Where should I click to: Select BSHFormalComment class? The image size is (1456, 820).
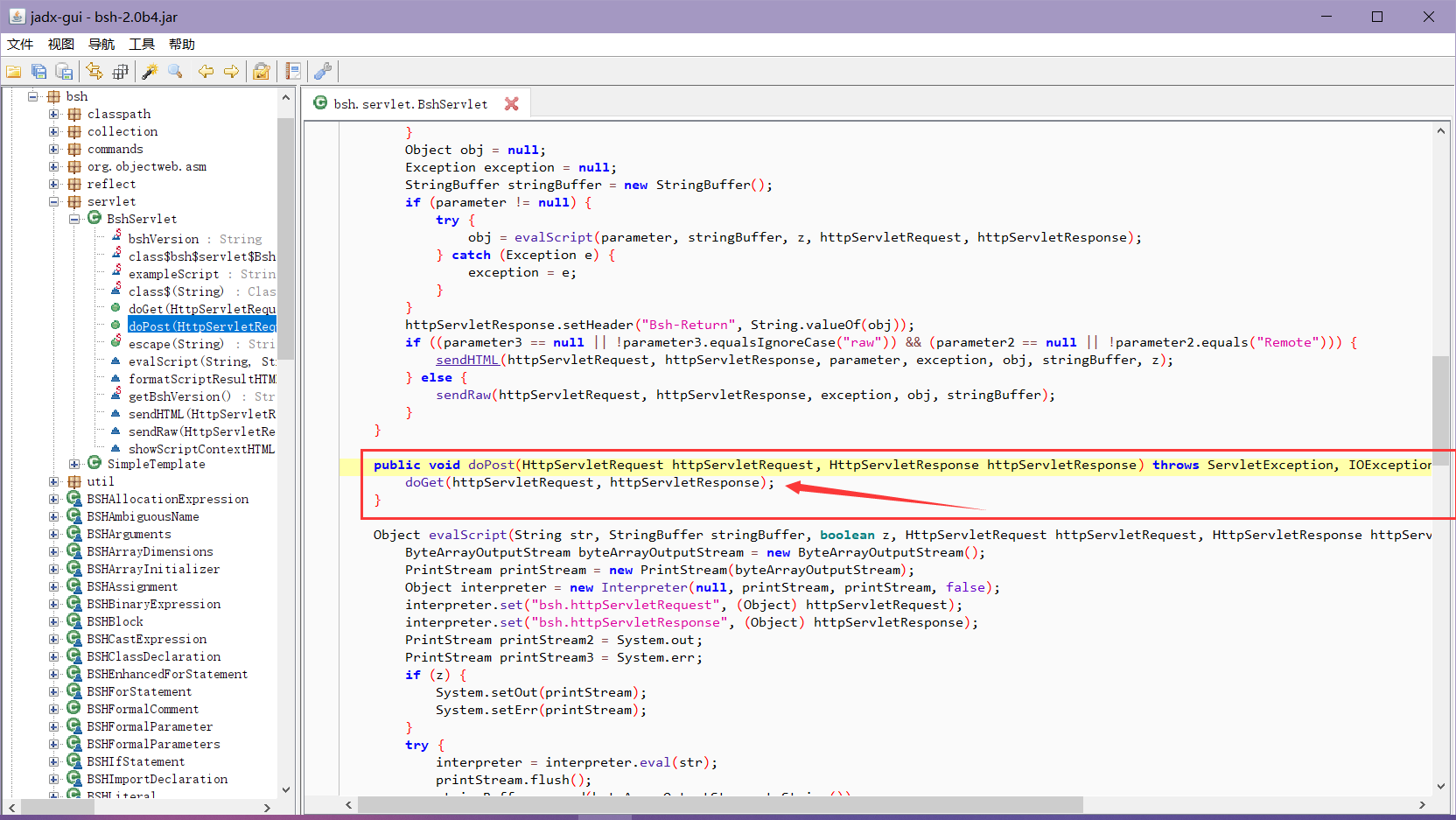(x=143, y=709)
